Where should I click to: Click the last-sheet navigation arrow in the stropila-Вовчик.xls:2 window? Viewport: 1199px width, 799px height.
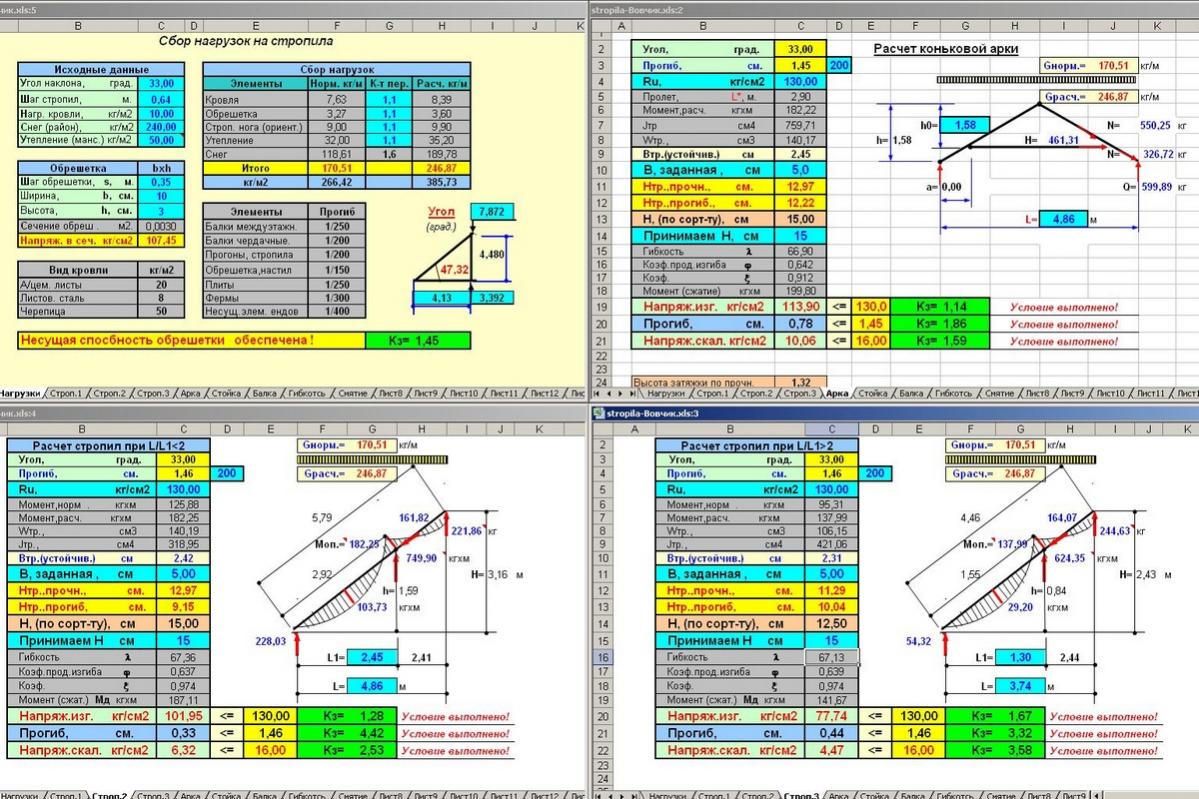click(x=632, y=394)
